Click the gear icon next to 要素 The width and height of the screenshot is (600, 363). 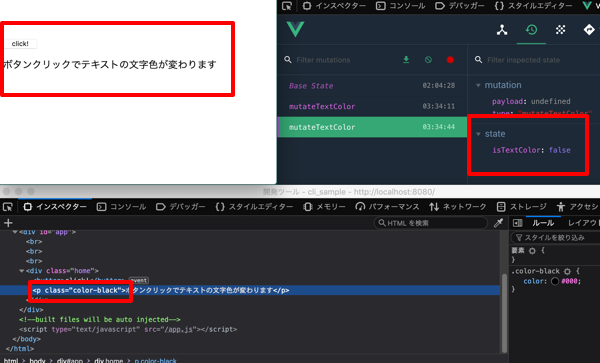[532, 251]
